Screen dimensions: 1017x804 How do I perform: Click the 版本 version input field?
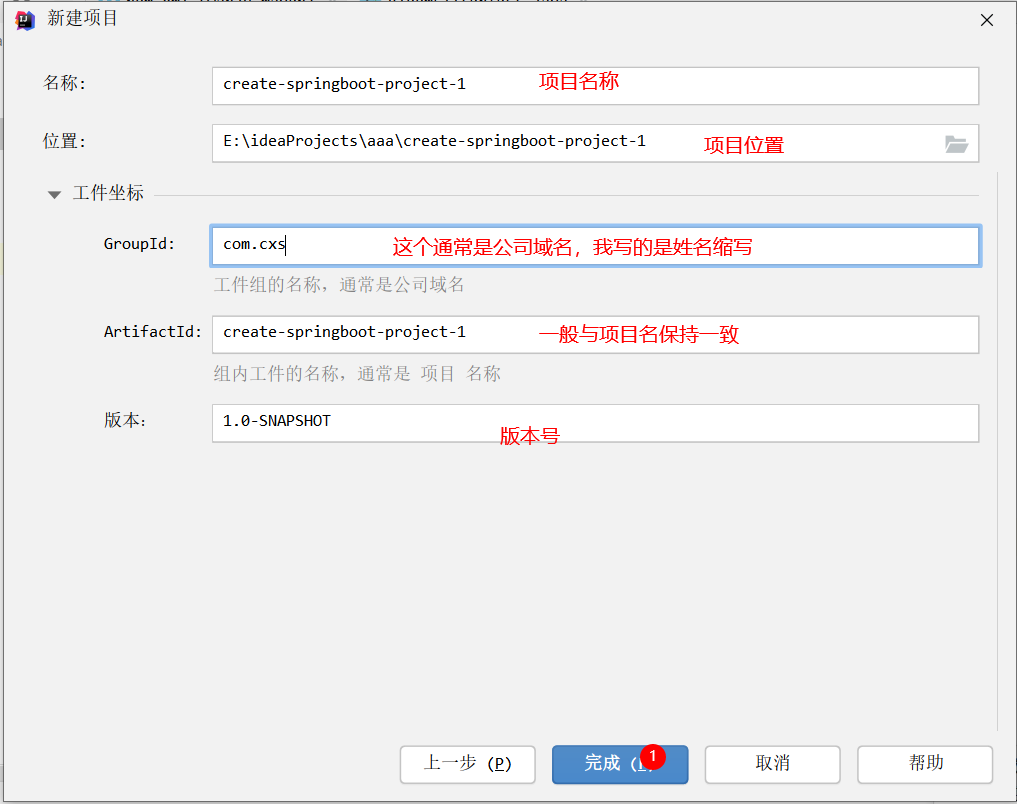point(595,423)
